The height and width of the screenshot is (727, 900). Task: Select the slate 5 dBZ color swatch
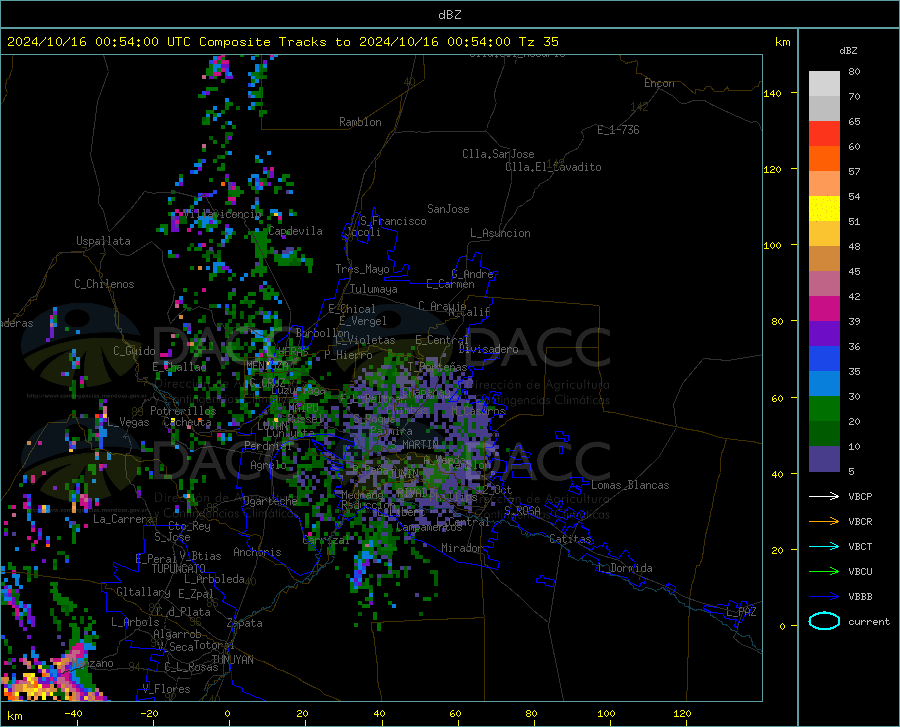(x=824, y=459)
